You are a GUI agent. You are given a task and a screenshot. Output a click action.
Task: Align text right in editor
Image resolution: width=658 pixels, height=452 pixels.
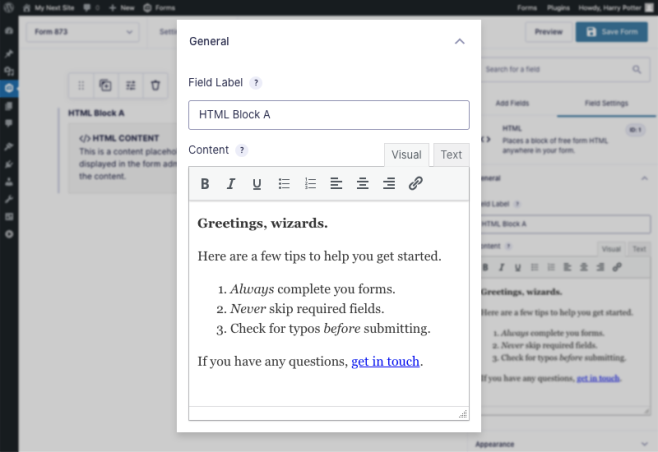click(389, 183)
